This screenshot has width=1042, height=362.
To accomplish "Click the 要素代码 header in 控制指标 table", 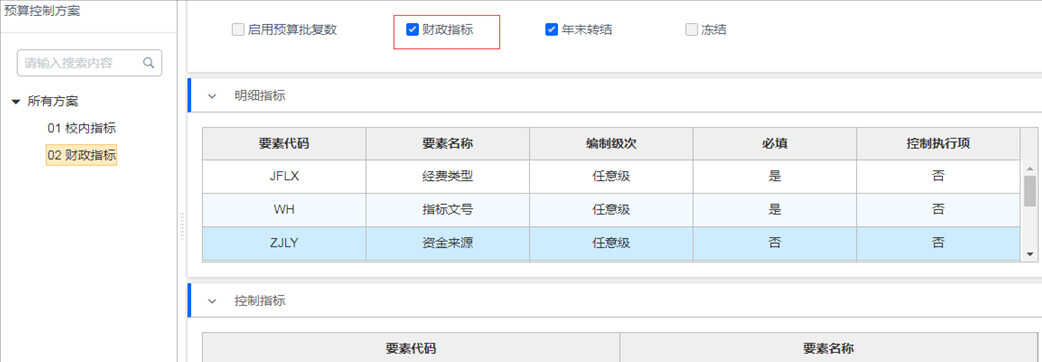I will pyautogui.click(x=411, y=348).
